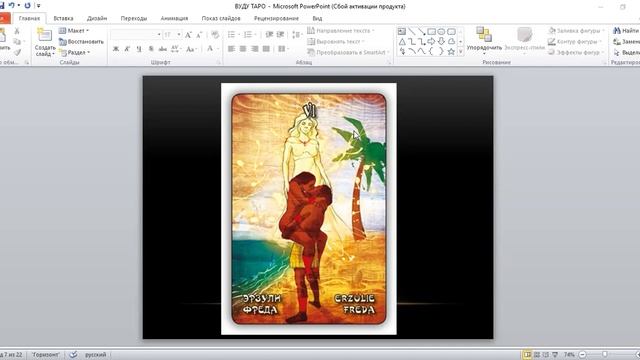The image size is (640, 360).
Task: Click the numbered list icon
Action: point(248,35)
